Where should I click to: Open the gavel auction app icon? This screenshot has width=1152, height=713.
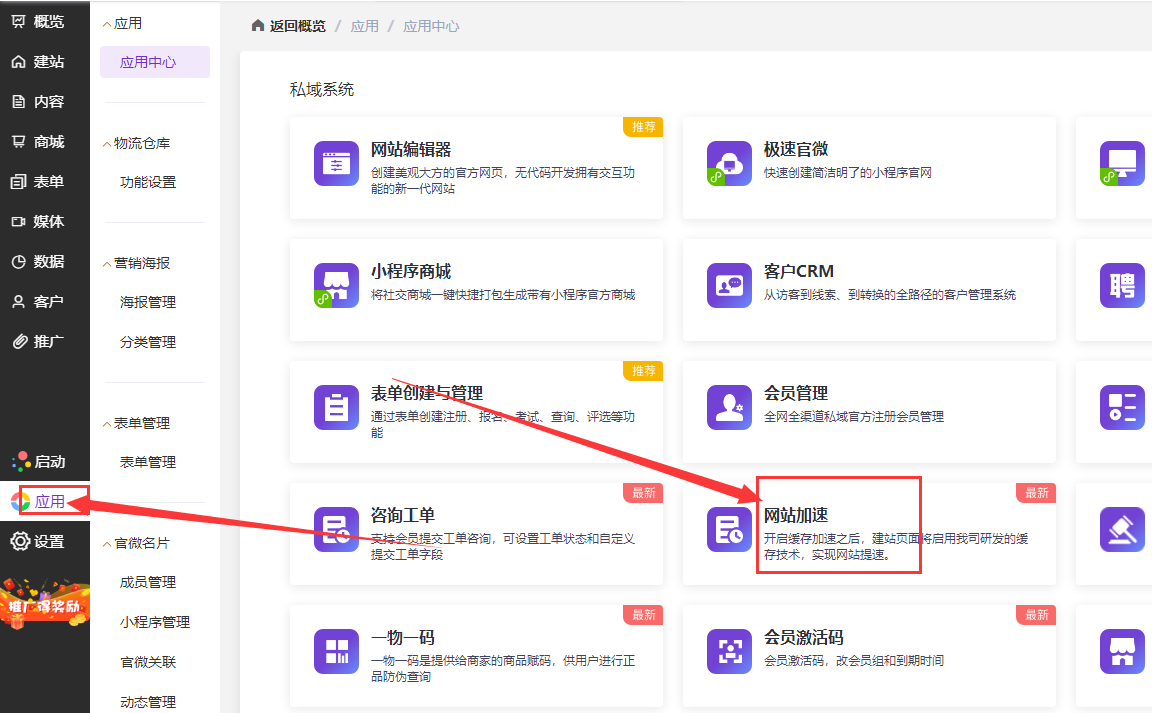[x=1123, y=529]
